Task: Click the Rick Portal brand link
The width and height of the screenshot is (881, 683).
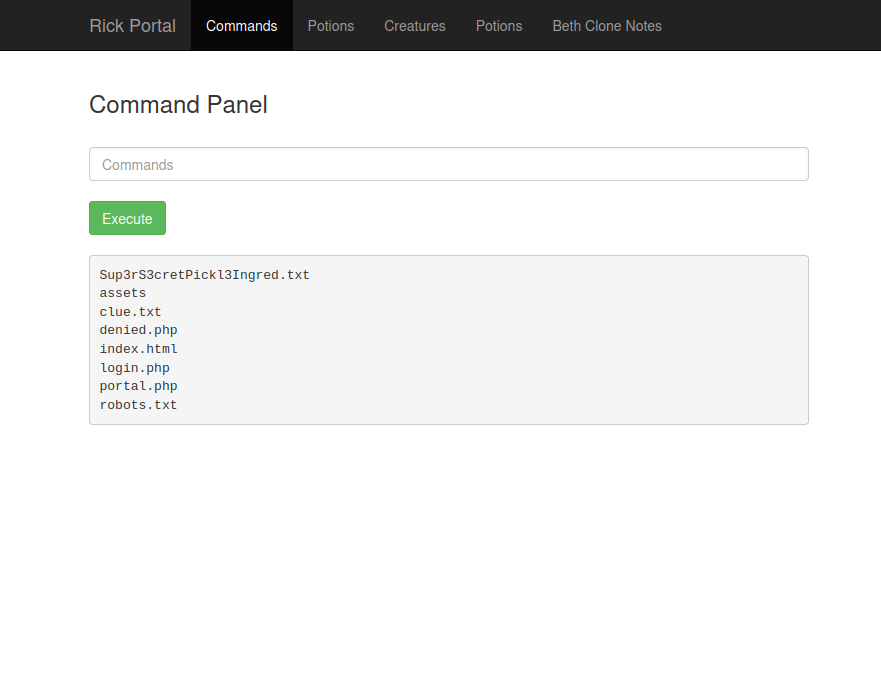Action: 132,26
